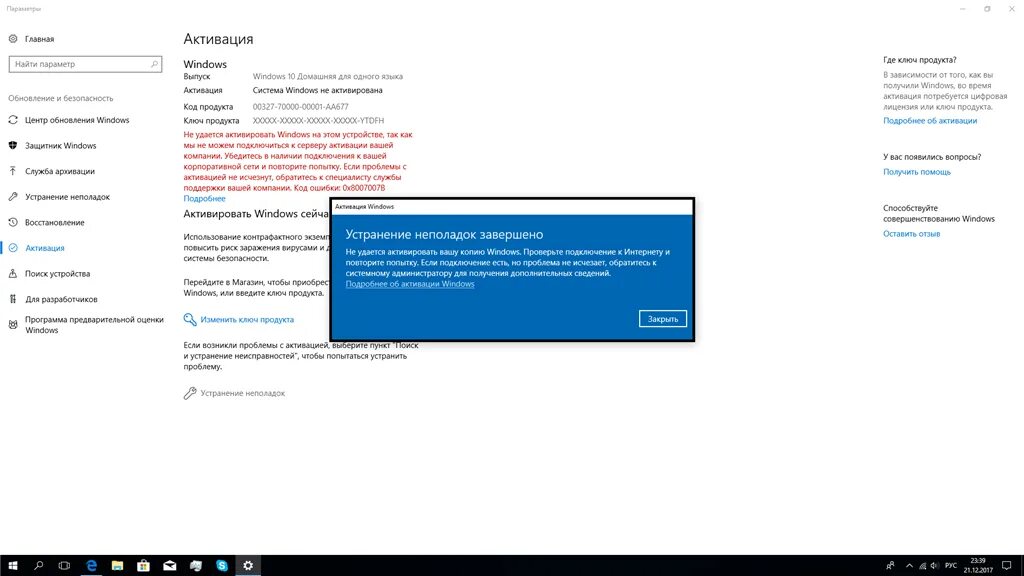Click Система Windows не активирована text
The width and height of the screenshot is (1024, 576).
tap(317, 90)
